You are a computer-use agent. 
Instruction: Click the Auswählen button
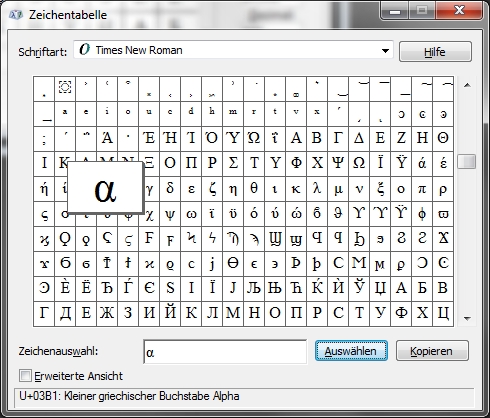pos(351,351)
